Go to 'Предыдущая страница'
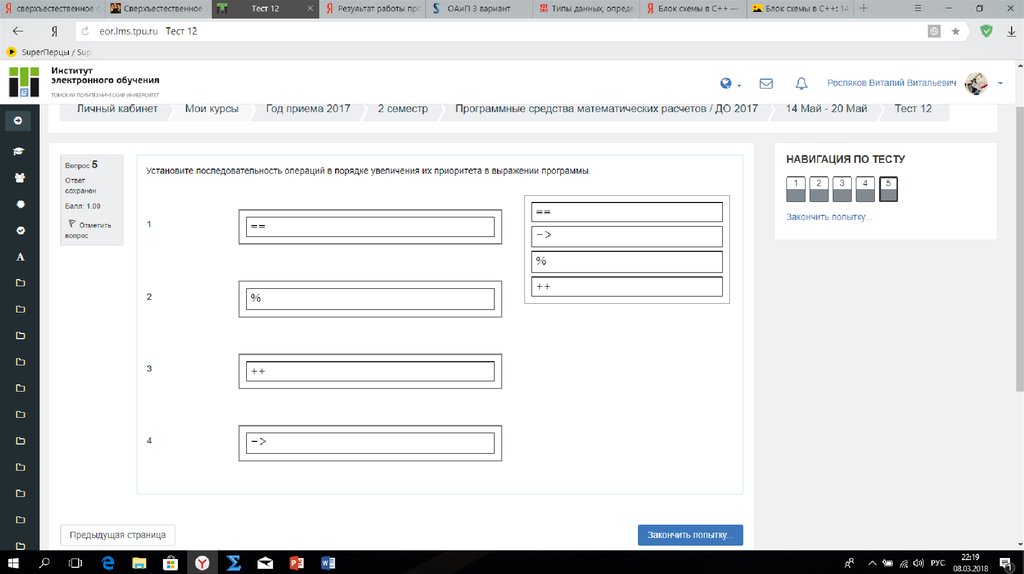Viewport: 1024px width, 574px height. tap(118, 535)
